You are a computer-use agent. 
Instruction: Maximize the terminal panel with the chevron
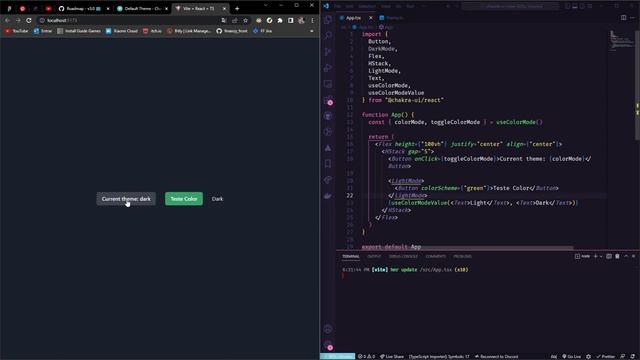coord(626,256)
